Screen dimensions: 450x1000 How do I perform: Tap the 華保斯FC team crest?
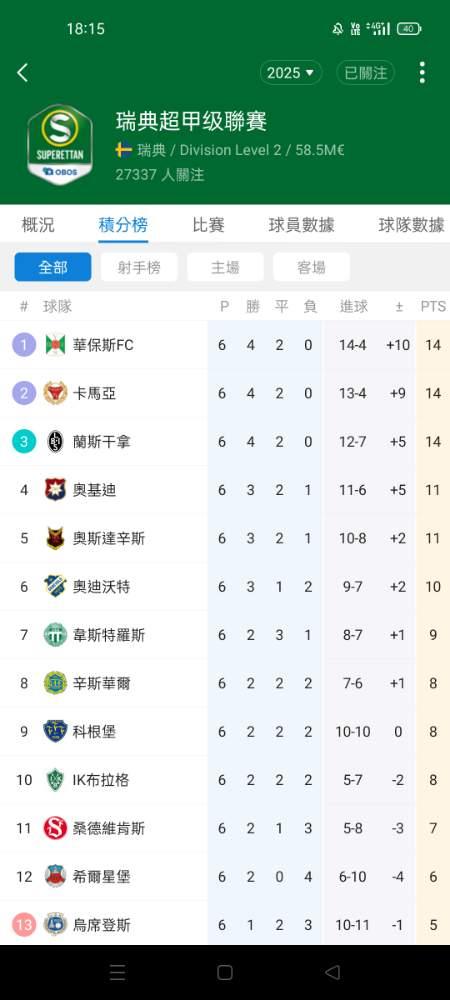coord(55,345)
